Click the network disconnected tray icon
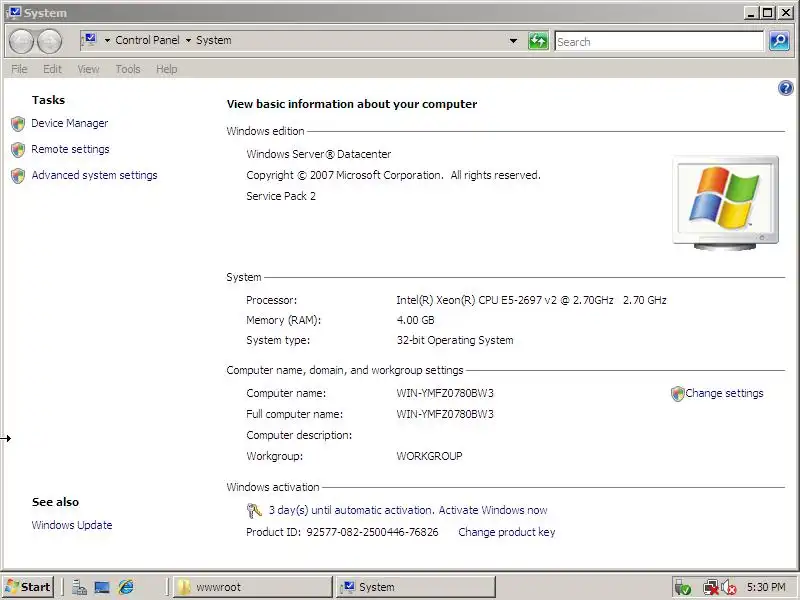Image resolution: width=800 pixels, height=600 pixels. click(710, 588)
